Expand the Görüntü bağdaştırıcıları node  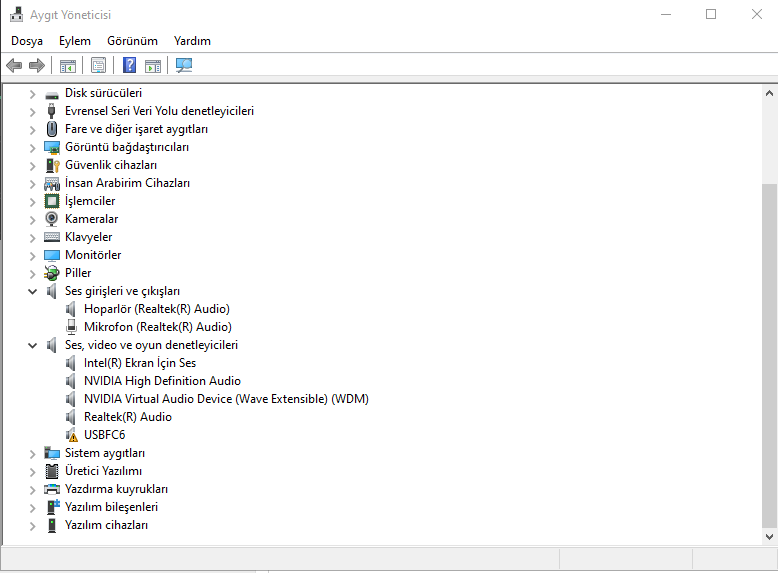pyautogui.click(x=33, y=148)
